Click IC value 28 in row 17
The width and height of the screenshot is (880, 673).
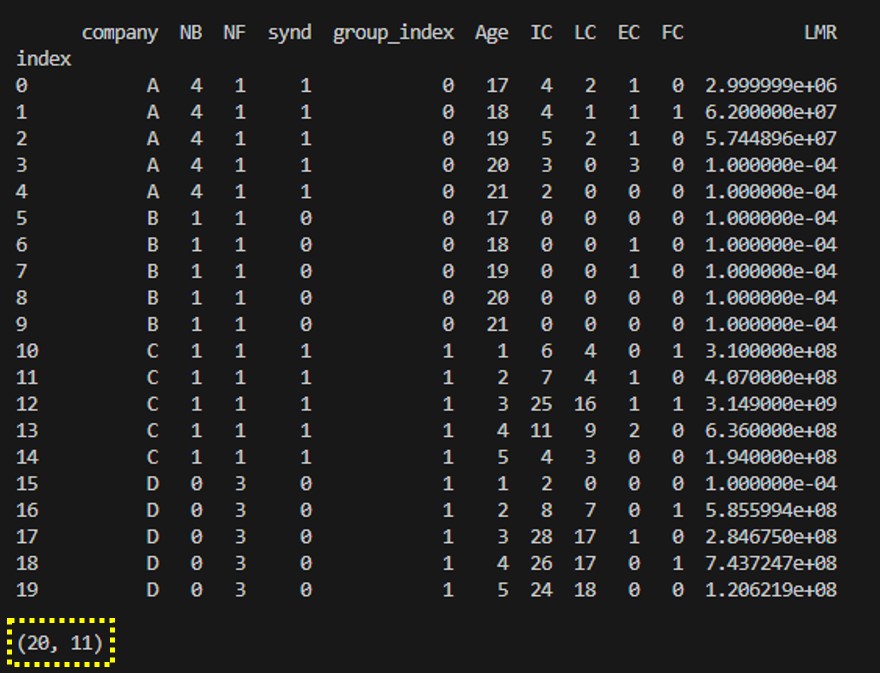tap(542, 537)
